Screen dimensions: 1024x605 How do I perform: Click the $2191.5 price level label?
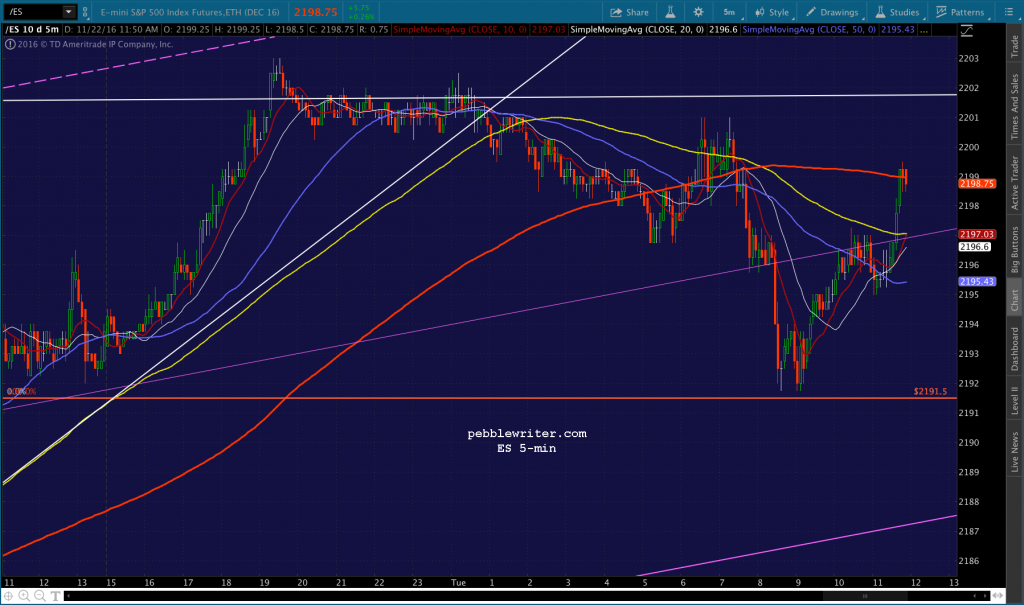click(930, 391)
